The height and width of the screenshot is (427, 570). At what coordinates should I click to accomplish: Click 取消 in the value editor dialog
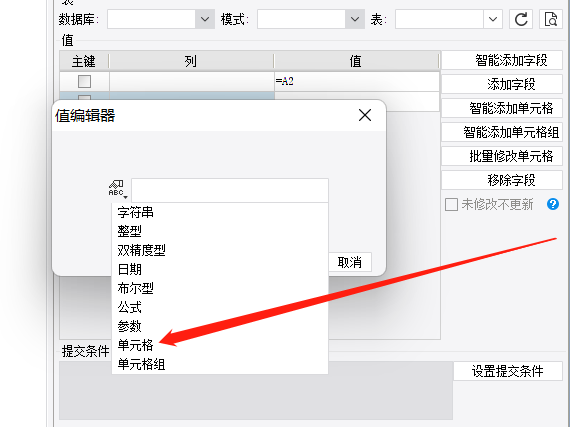tap(350, 262)
